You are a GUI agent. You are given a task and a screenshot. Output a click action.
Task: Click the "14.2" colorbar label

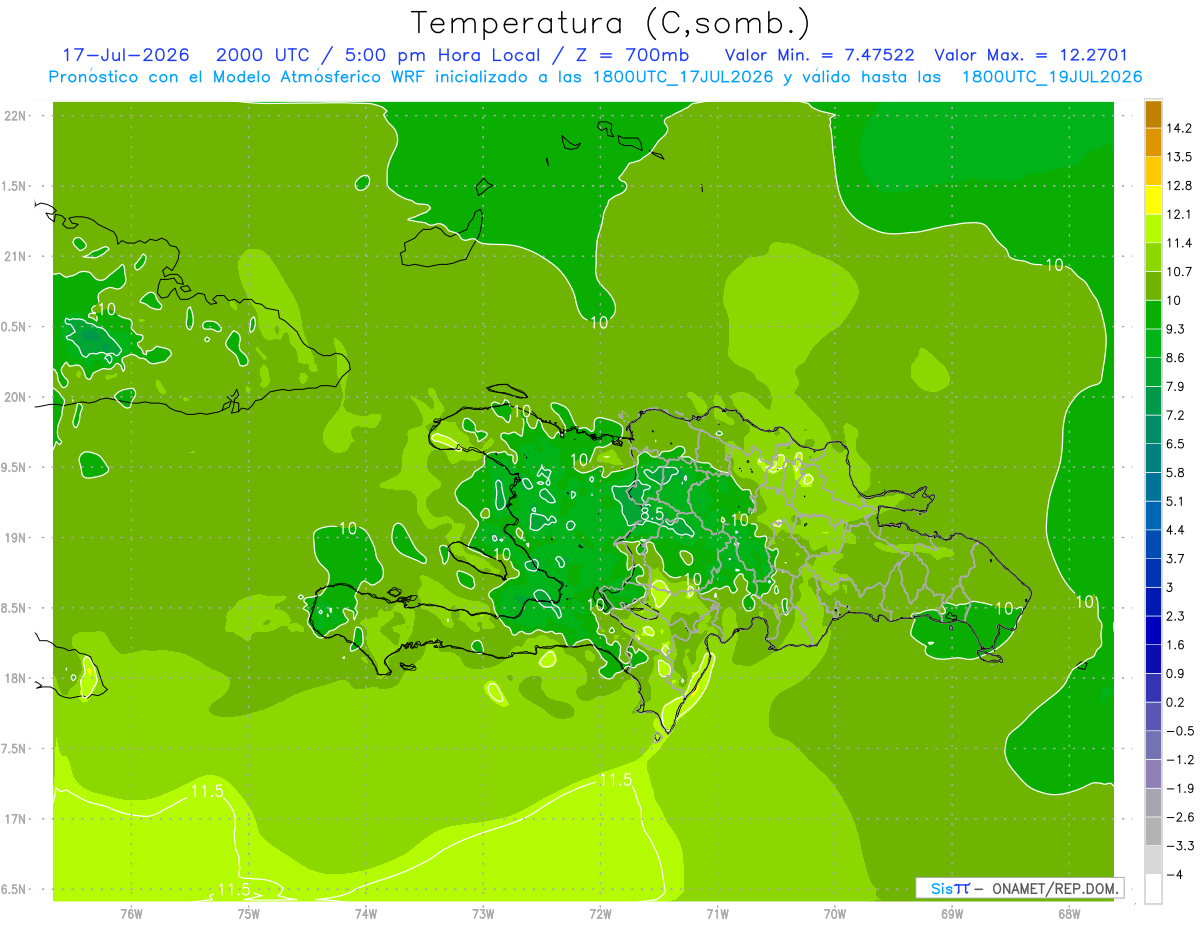pos(1180,128)
